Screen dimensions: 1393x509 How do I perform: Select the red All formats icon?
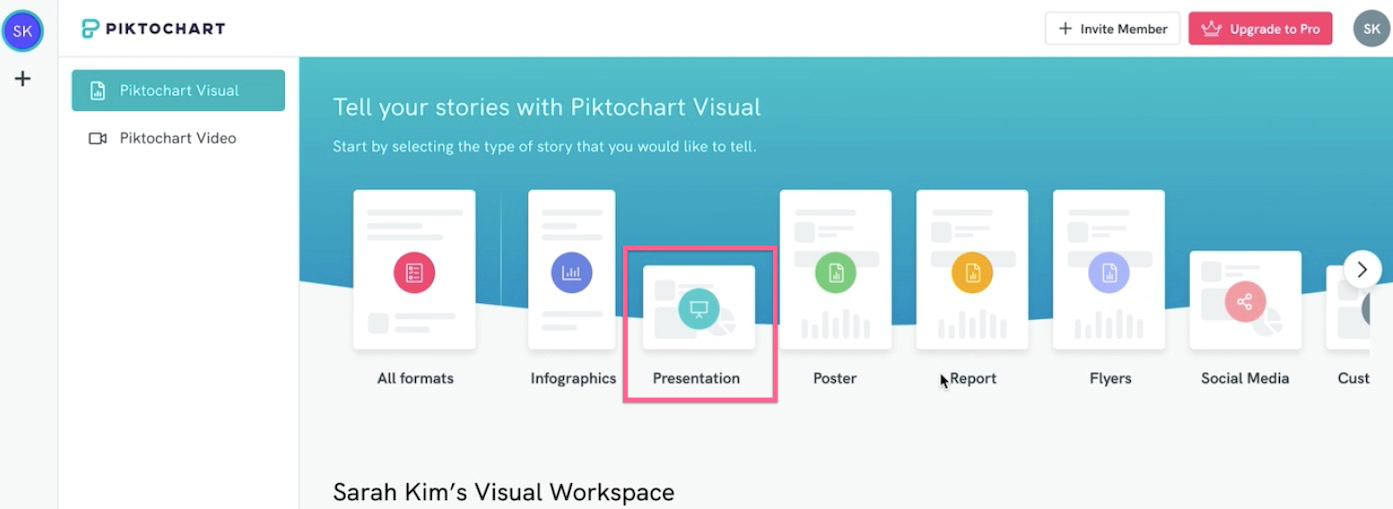[414, 272]
